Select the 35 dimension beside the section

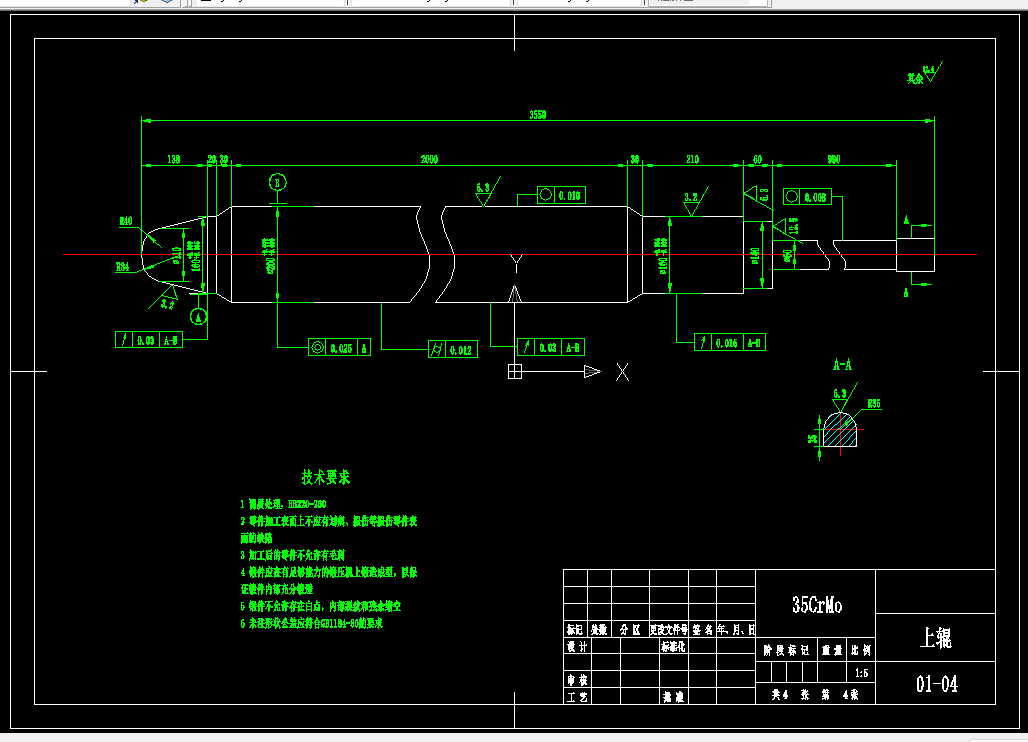(x=812, y=439)
